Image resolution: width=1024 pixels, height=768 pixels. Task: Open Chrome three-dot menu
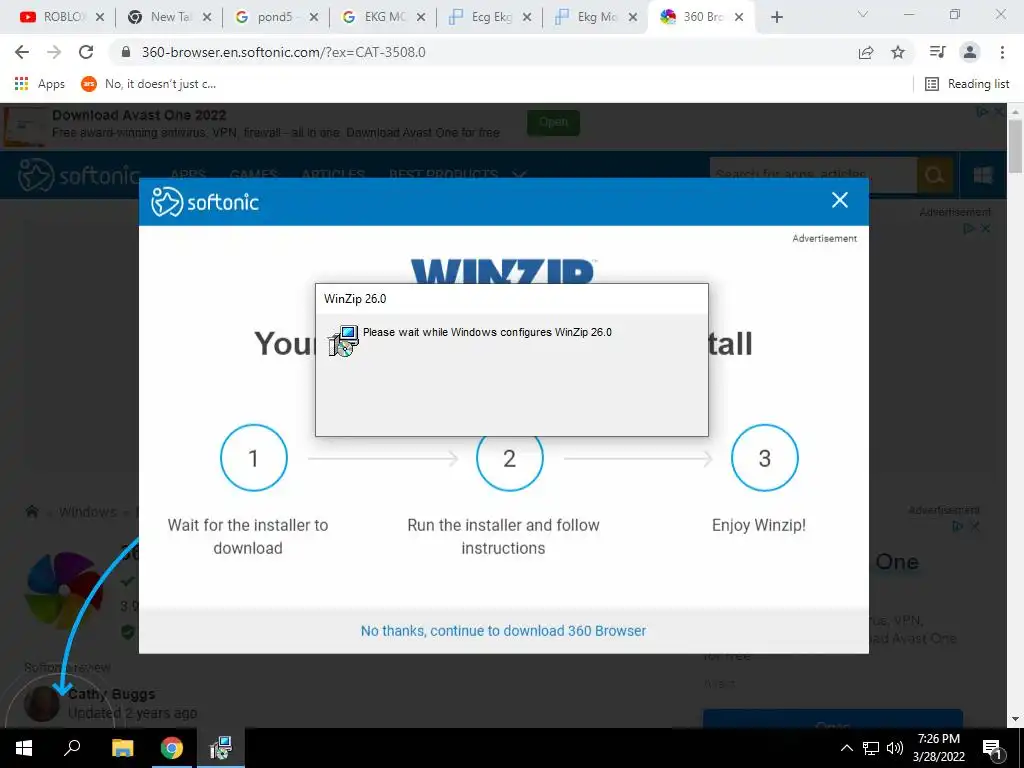(x=1002, y=52)
